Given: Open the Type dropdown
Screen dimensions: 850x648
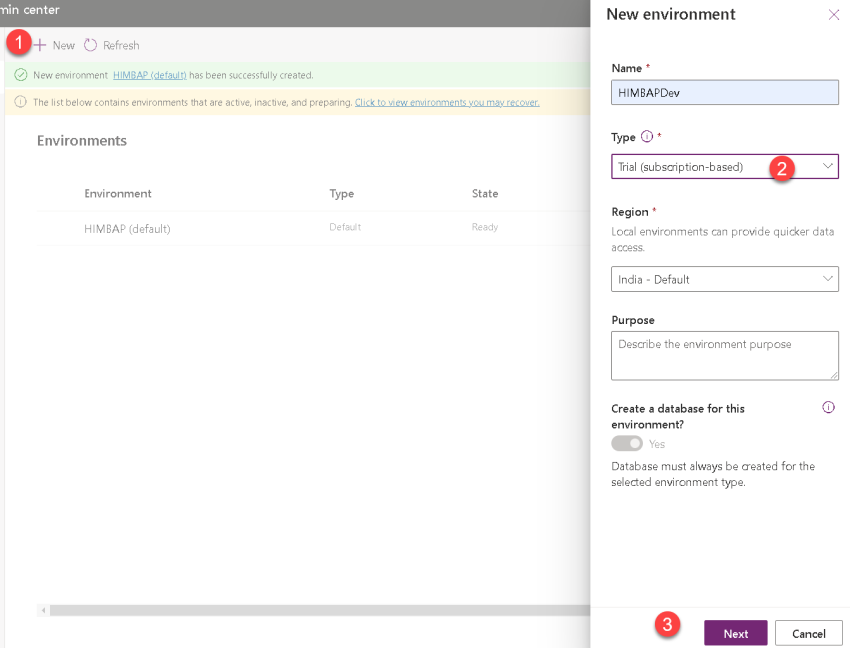Looking at the screenshot, I should click(724, 166).
